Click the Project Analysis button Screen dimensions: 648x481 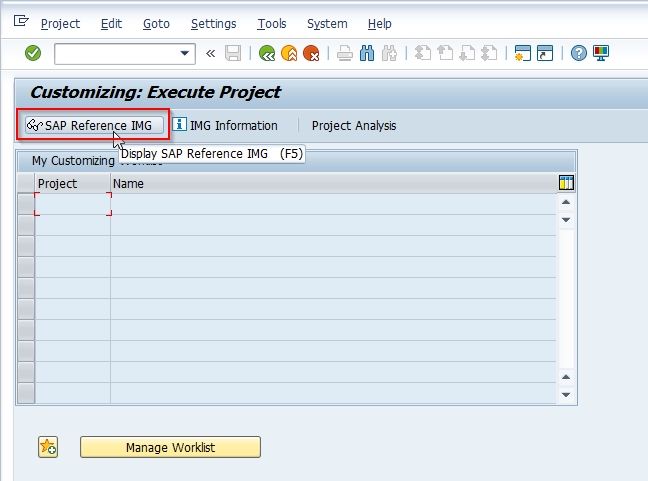(x=354, y=125)
